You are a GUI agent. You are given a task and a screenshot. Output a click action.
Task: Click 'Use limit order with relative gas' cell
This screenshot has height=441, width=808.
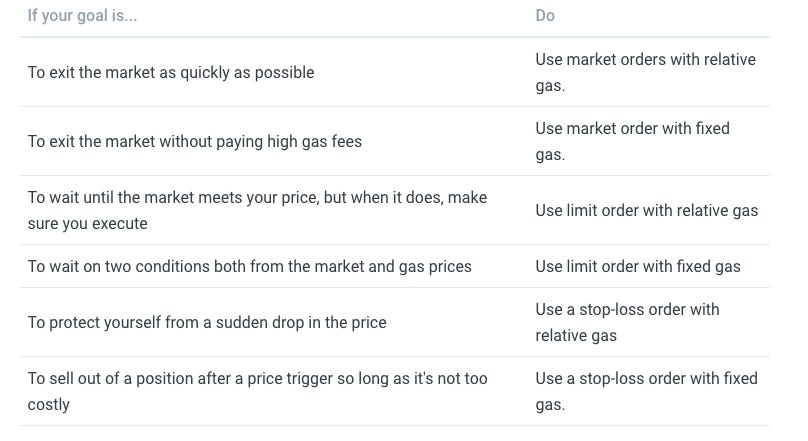646,211
